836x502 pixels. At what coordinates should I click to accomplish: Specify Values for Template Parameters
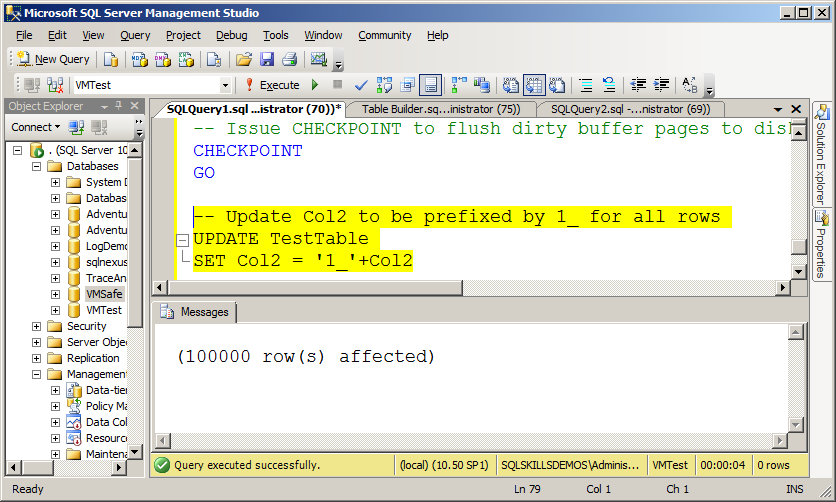689,85
